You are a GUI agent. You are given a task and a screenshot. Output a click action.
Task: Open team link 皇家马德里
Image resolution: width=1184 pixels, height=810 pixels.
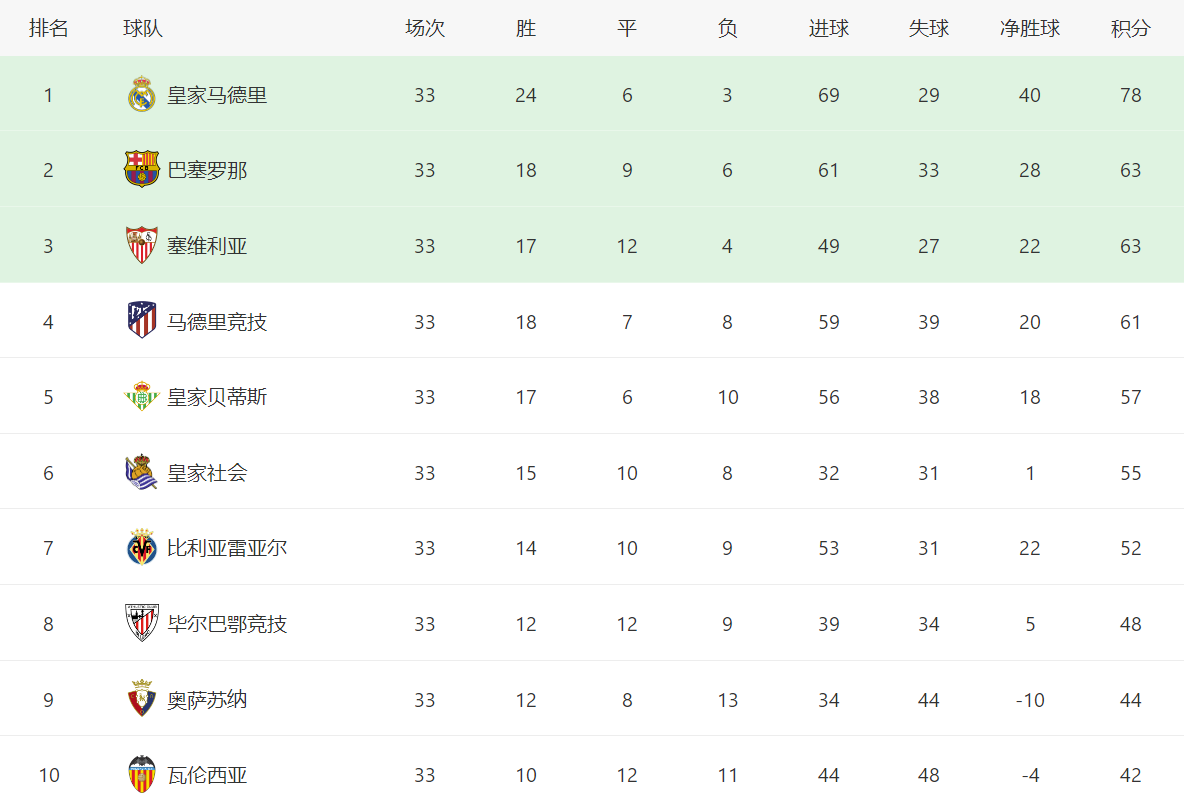tap(217, 95)
